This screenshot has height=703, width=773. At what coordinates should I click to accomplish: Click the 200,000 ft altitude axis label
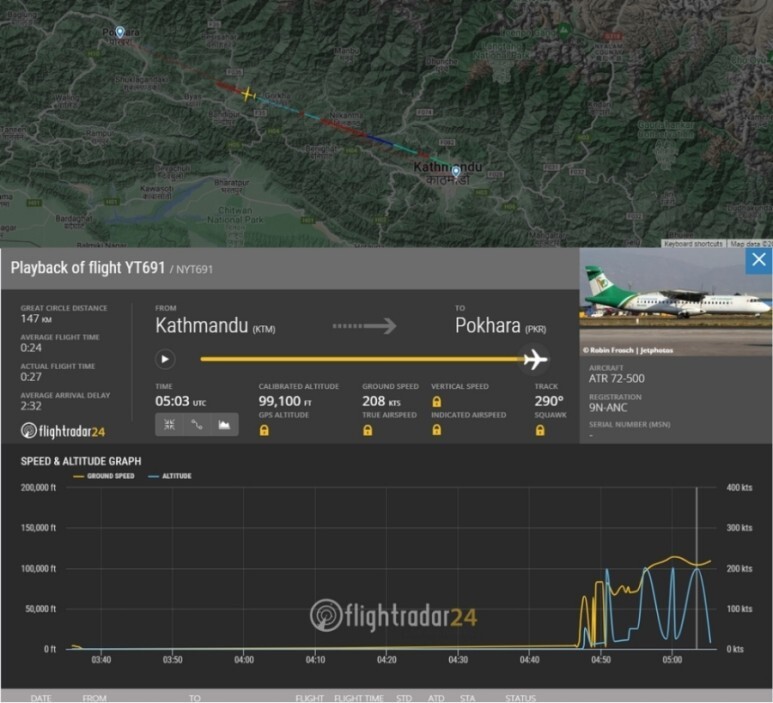(x=38, y=488)
